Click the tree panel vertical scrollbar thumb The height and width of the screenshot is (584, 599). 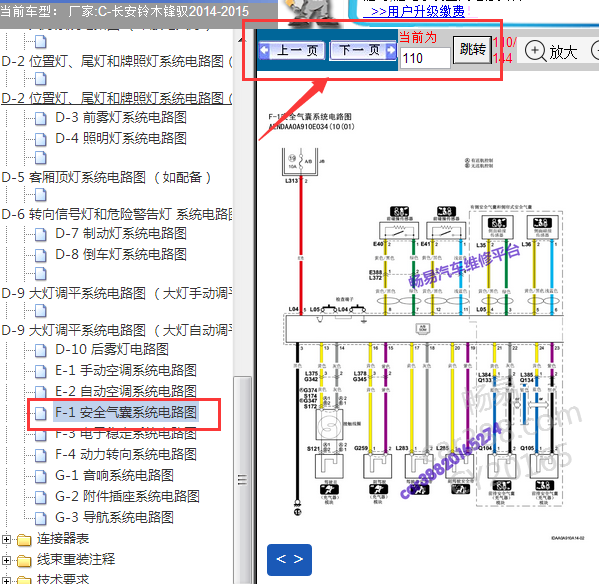[242, 480]
